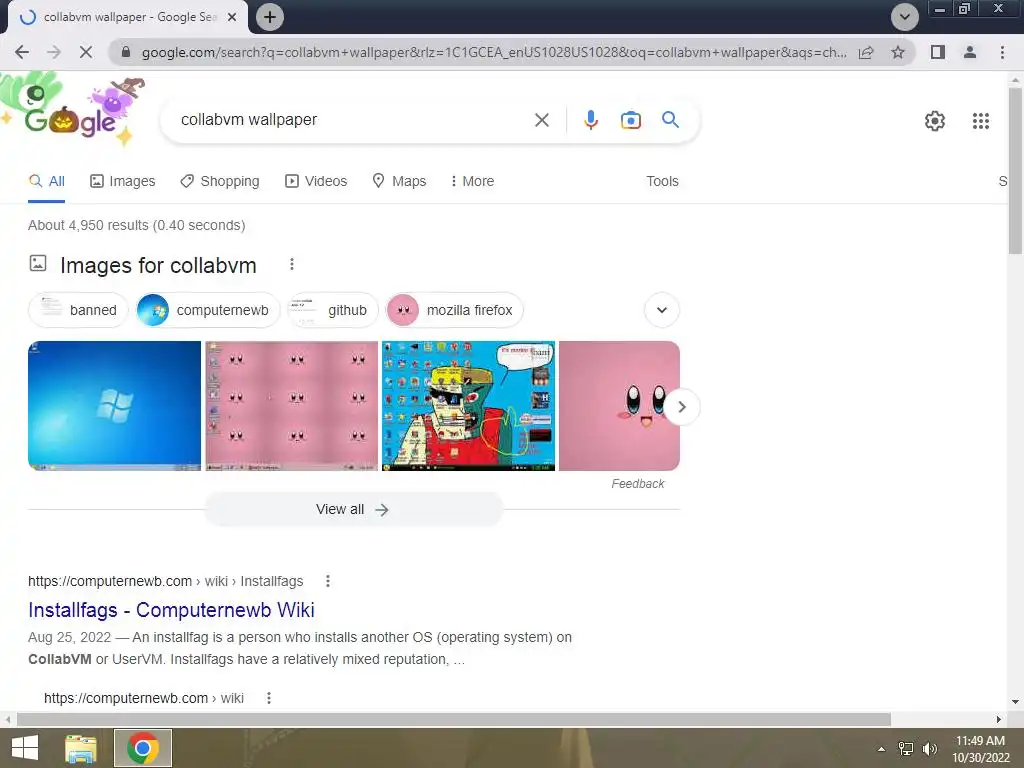Viewport: 1024px width, 768px height.
Task: Show hidden system tray icons
Action: [881, 749]
